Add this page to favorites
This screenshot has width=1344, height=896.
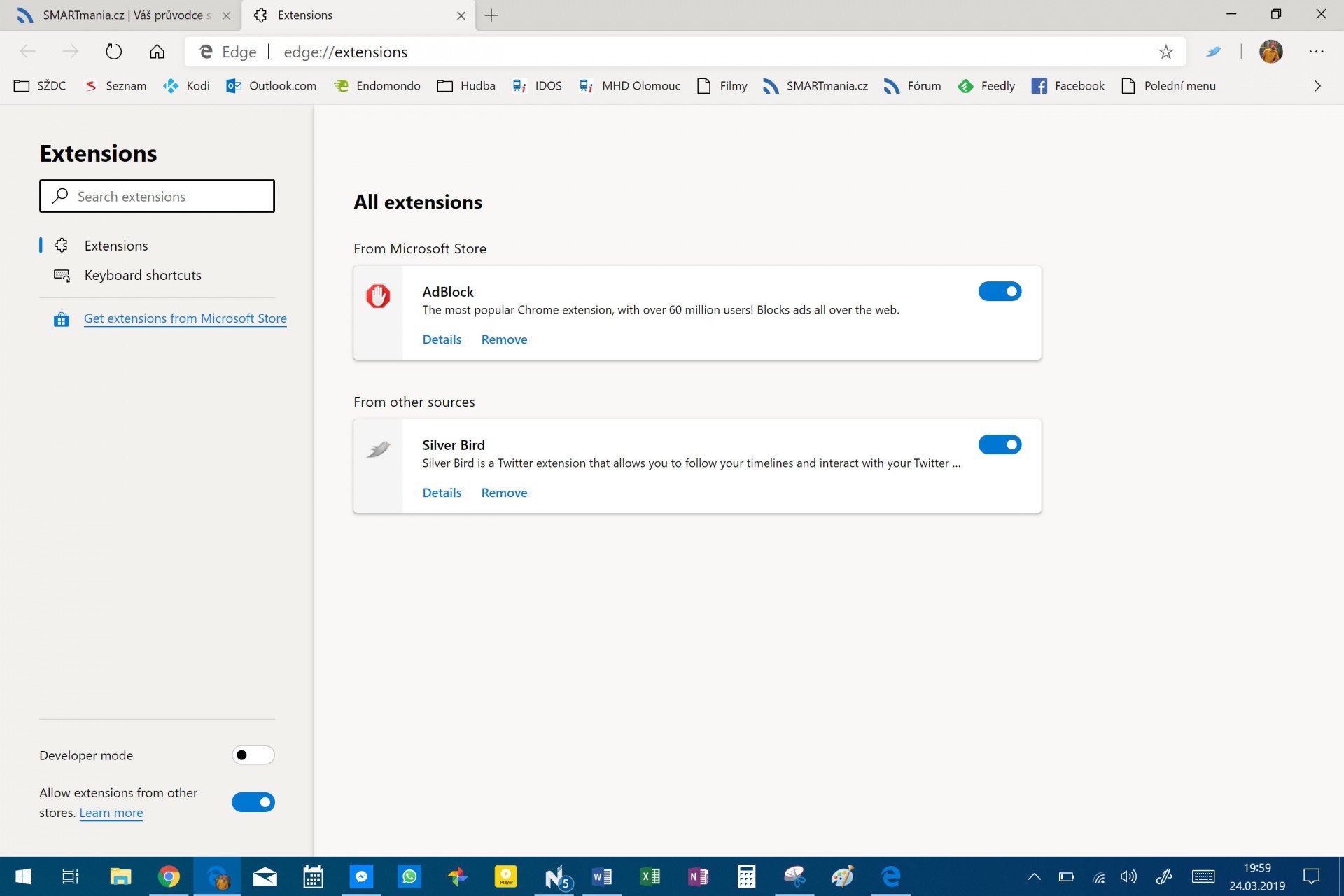pos(1165,52)
